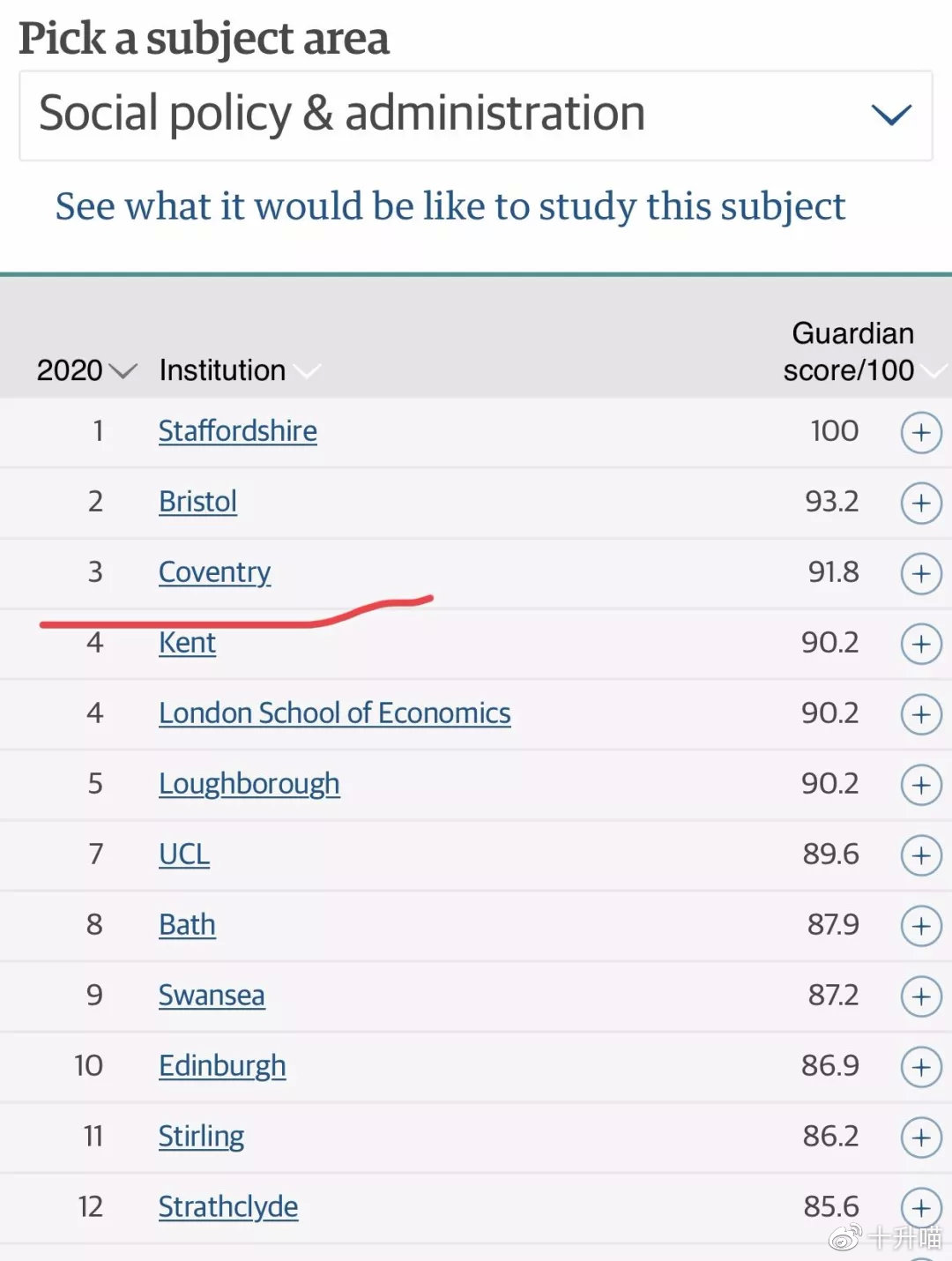Open London School of Economics link
This screenshot has height=1261, width=952.
tap(335, 713)
